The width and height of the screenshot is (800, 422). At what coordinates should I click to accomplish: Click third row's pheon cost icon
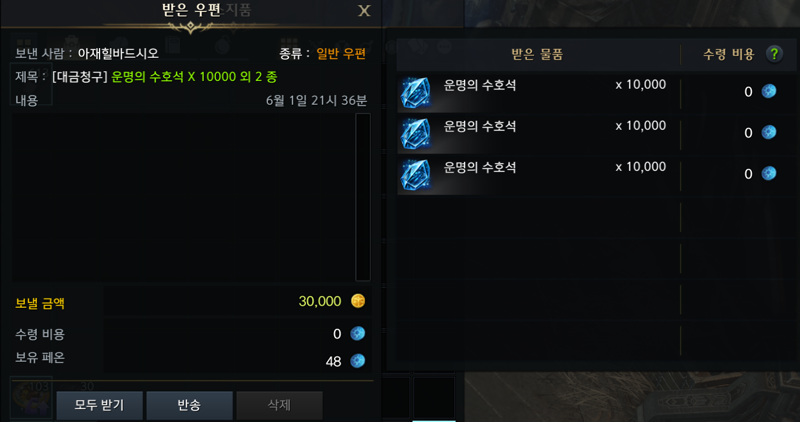pyautogui.click(x=769, y=173)
